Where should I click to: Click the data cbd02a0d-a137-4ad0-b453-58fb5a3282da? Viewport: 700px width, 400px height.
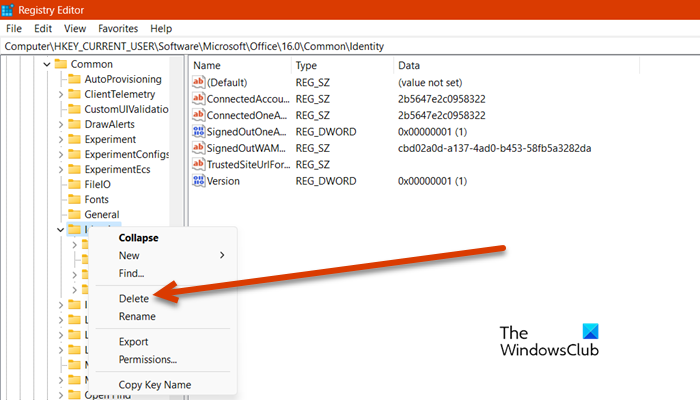point(494,148)
